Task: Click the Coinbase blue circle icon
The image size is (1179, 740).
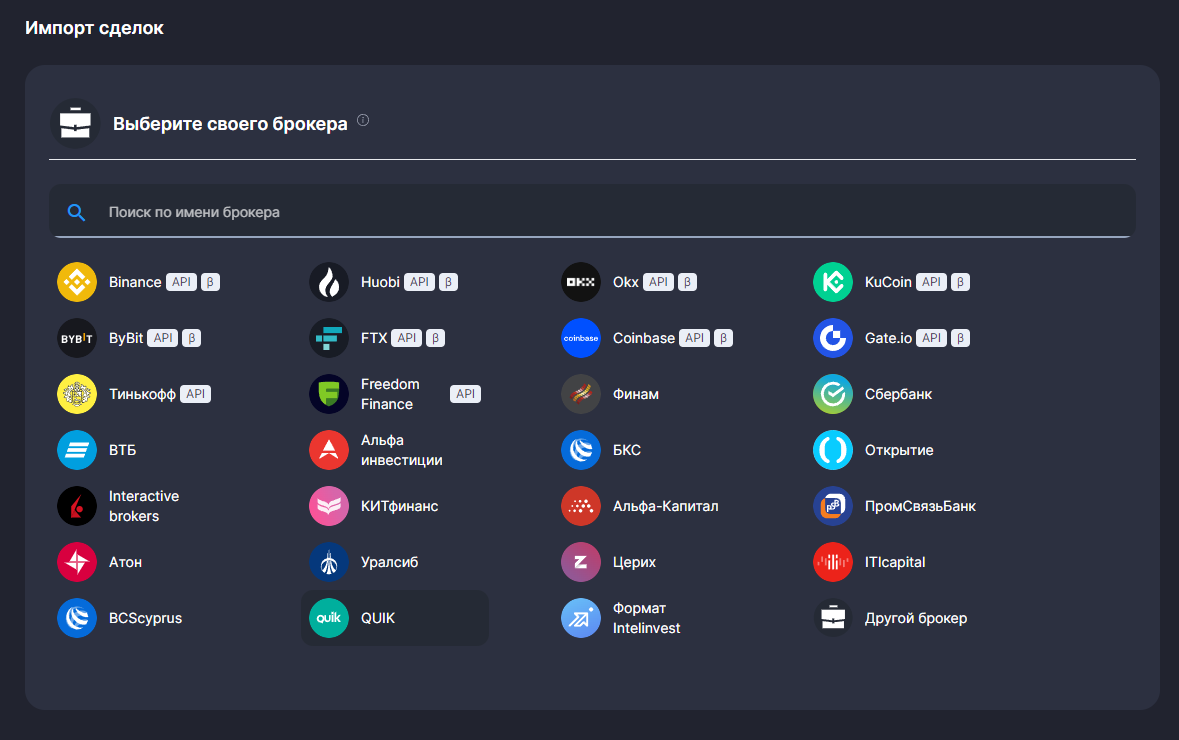Action: tap(581, 338)
